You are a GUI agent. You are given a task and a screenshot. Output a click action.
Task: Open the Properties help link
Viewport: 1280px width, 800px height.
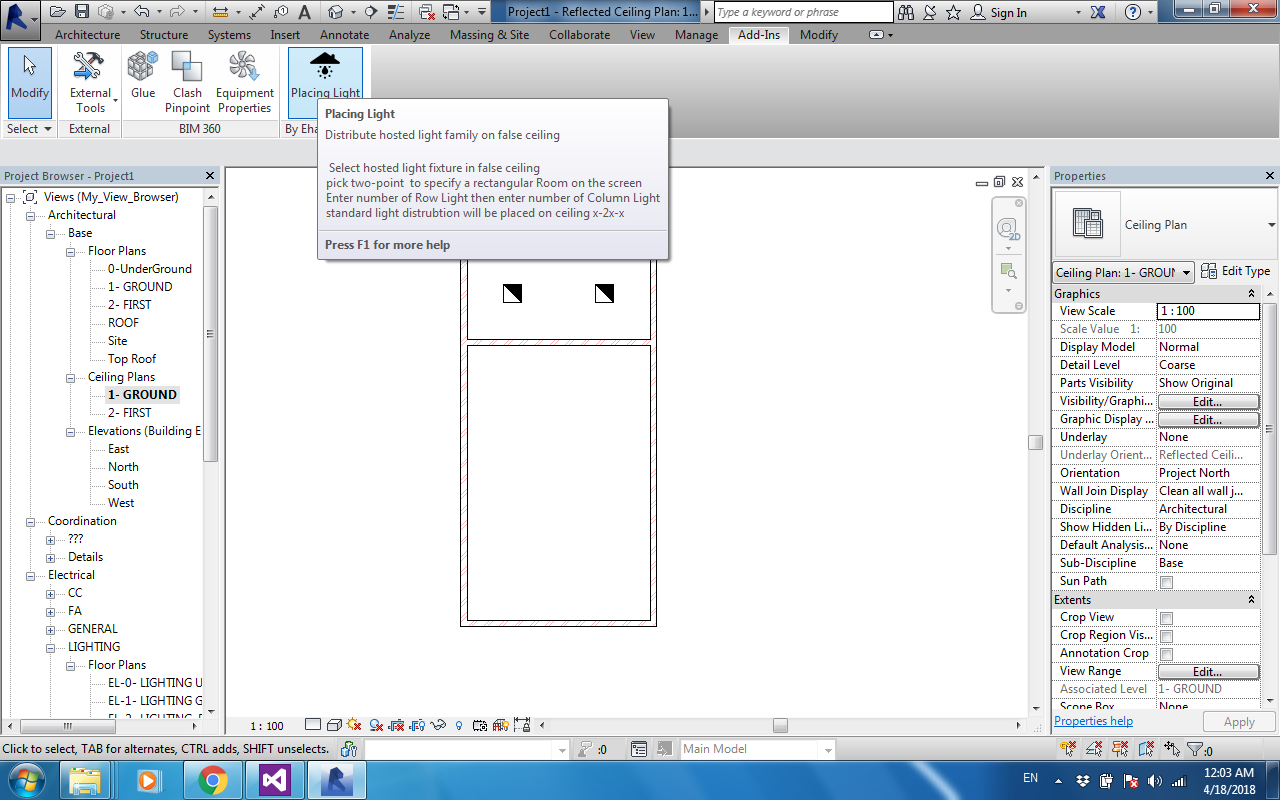(x=1093, y=721)
